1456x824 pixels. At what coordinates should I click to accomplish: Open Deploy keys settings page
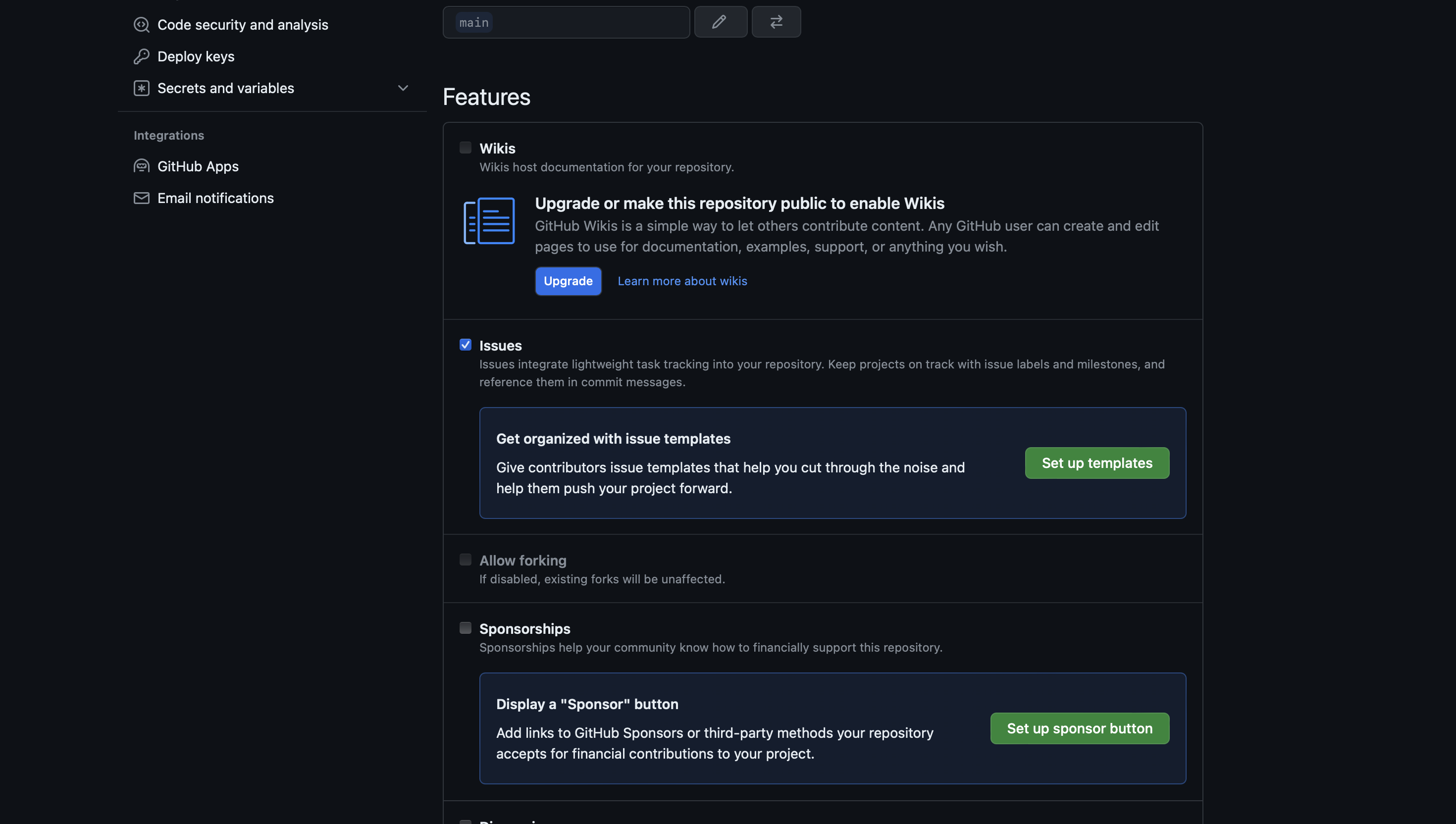point(196,56)
